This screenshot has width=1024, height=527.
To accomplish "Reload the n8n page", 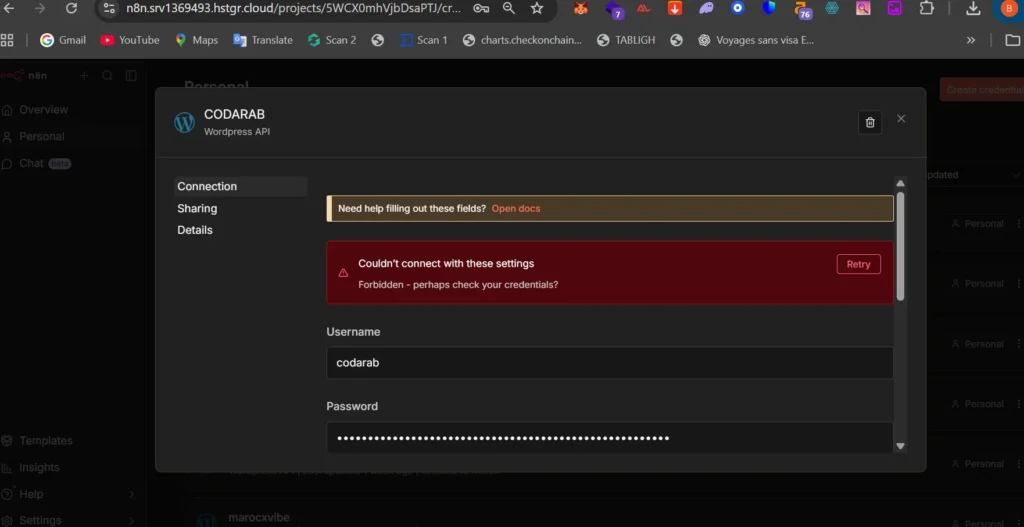I will click(71, 8).
